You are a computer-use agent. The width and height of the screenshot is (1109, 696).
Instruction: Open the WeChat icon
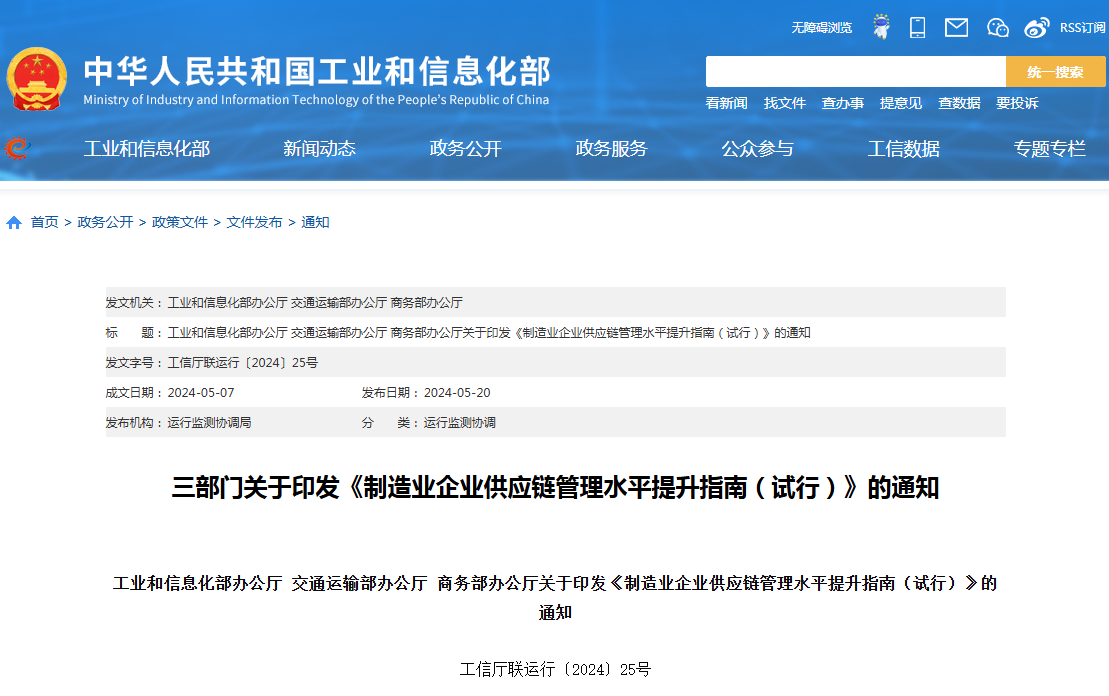click(997, 28)
